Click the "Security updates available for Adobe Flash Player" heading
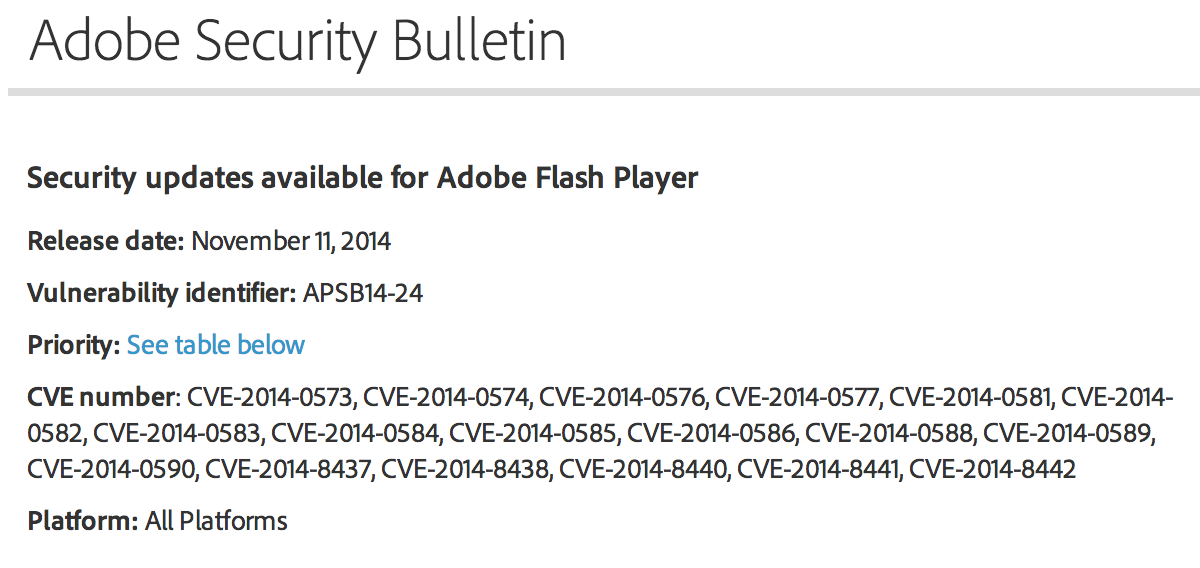This screenshot has height=568, width=1200. coord(362,179)
